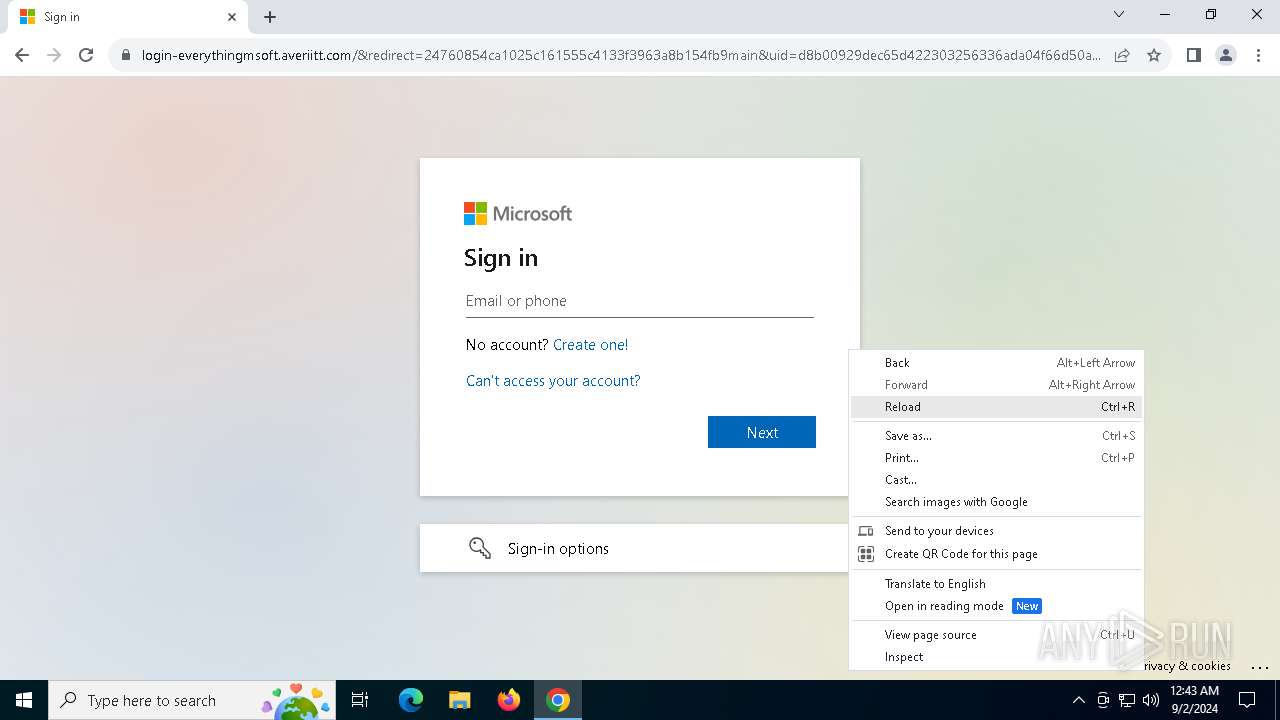Click Chrome icon on taskbar
Screen dimensions: 1280x720
pyautogui.click(x=558, y=700)
